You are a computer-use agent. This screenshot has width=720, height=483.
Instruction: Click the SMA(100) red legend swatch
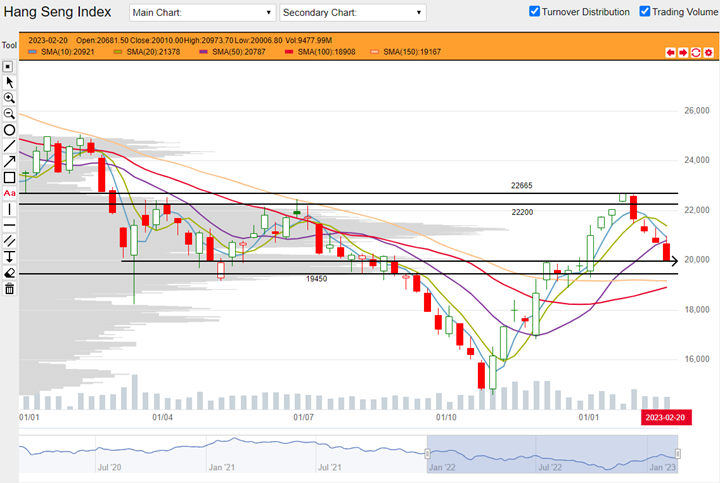click(x=289, y=52)
